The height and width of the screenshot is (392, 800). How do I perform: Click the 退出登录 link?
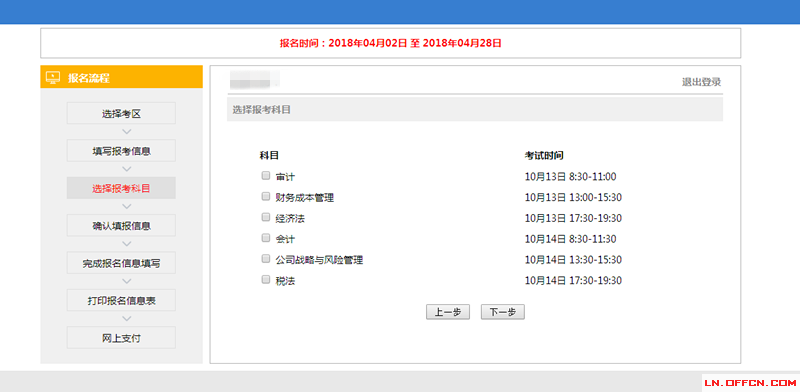[702, 82]
